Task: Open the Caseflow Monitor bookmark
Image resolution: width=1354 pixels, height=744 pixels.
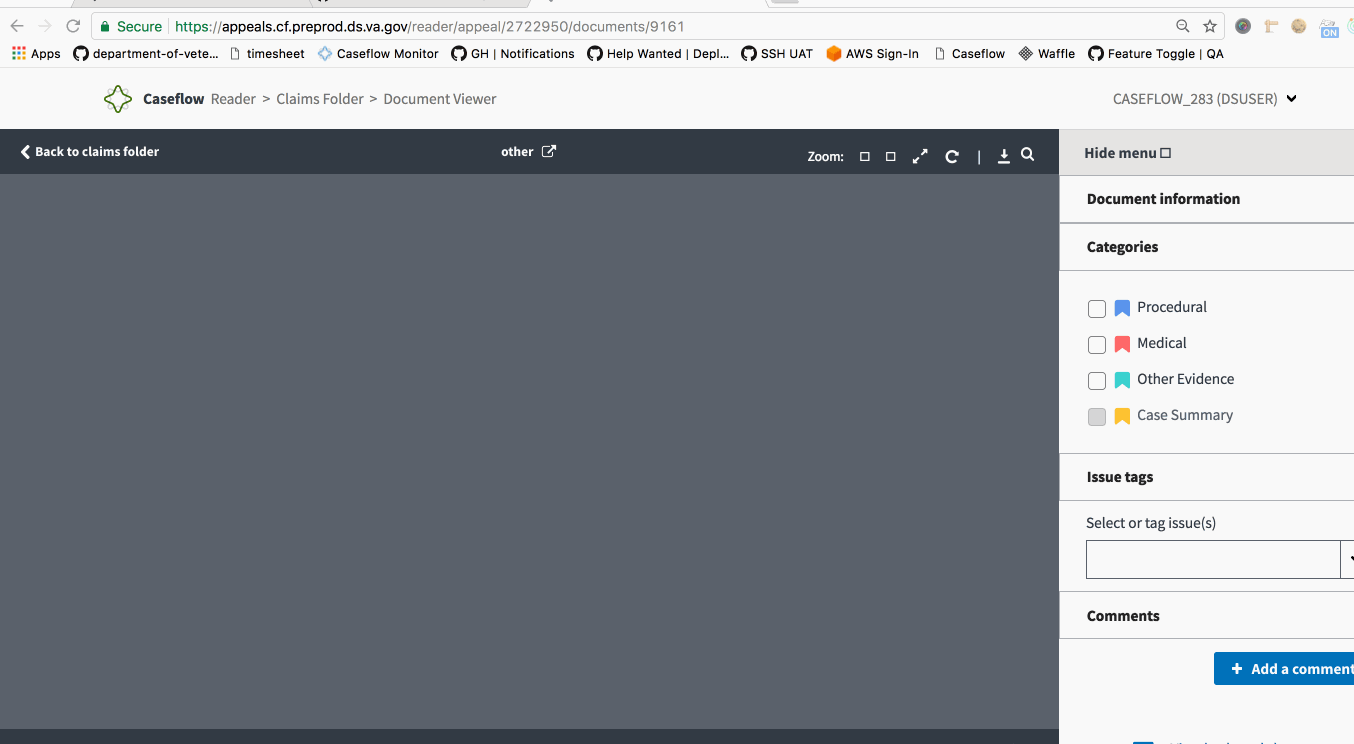Action: pos(378,54)
